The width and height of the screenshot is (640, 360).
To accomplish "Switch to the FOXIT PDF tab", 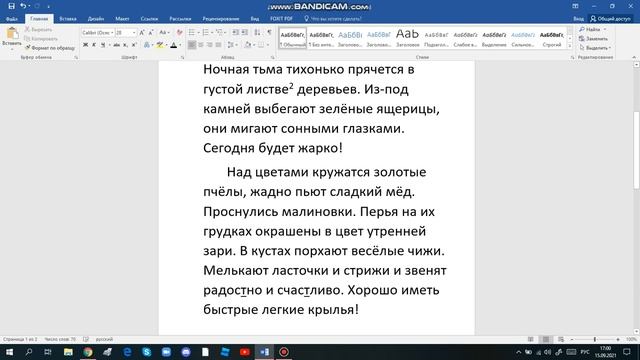I will tap(281, 19).
